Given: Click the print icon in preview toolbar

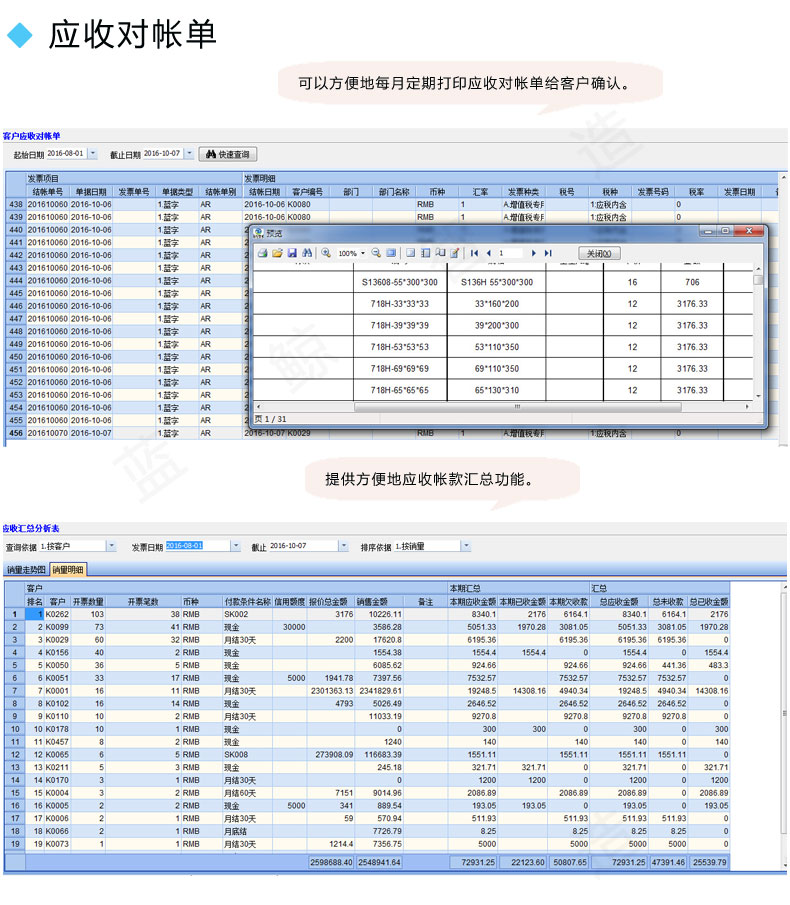Looking at the screenshot, I should [263, 253].
